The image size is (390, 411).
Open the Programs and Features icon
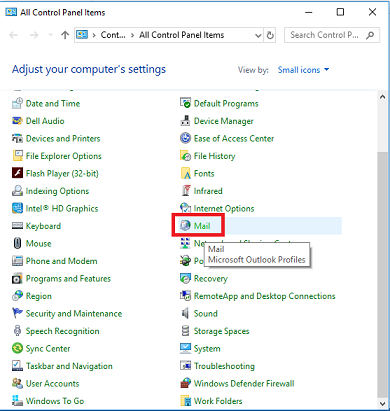pyautogui.click(x=17, y=278)
